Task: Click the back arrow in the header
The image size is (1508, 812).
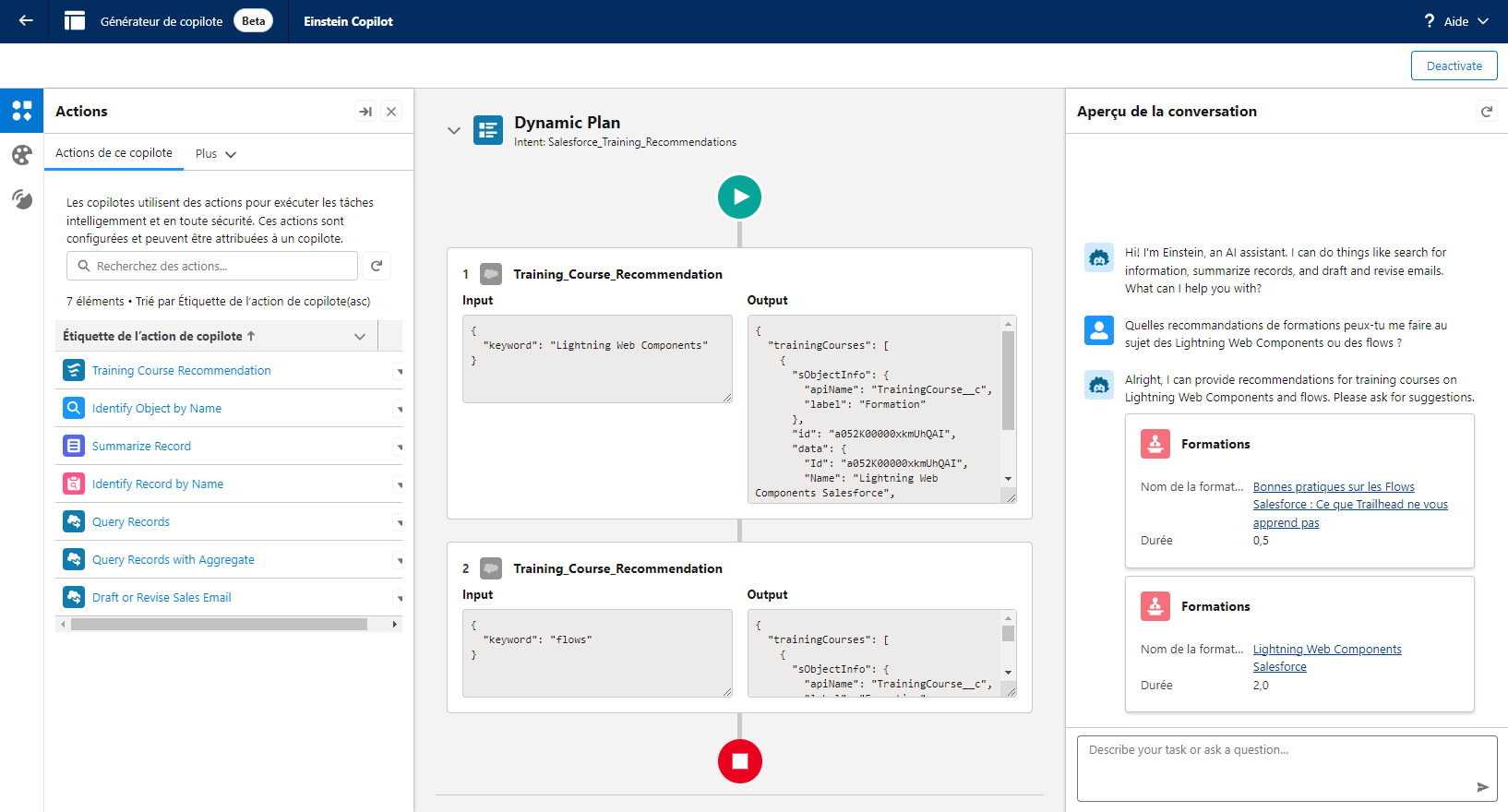Action: tap(26, 20)
